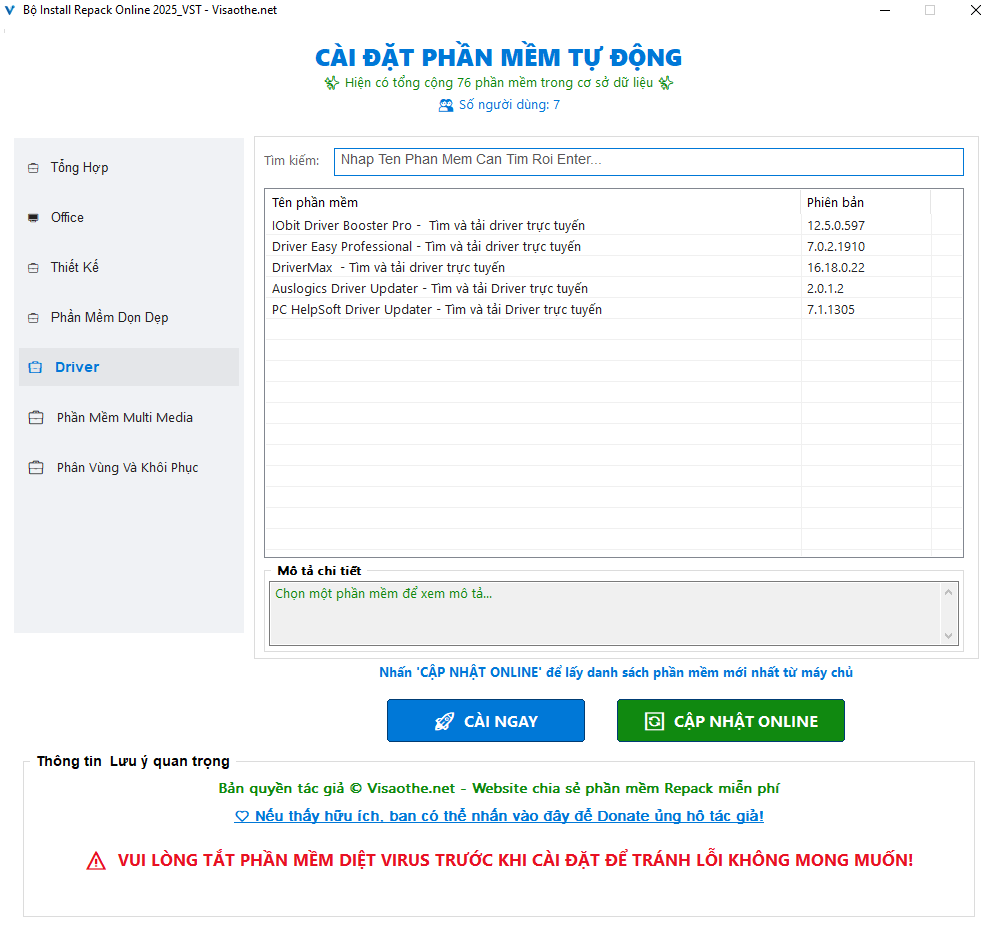This screenshot has height=943, width=998.
Task: Click the Bản quyền tác giả Visaothe.net text
Action: point(498,788)
